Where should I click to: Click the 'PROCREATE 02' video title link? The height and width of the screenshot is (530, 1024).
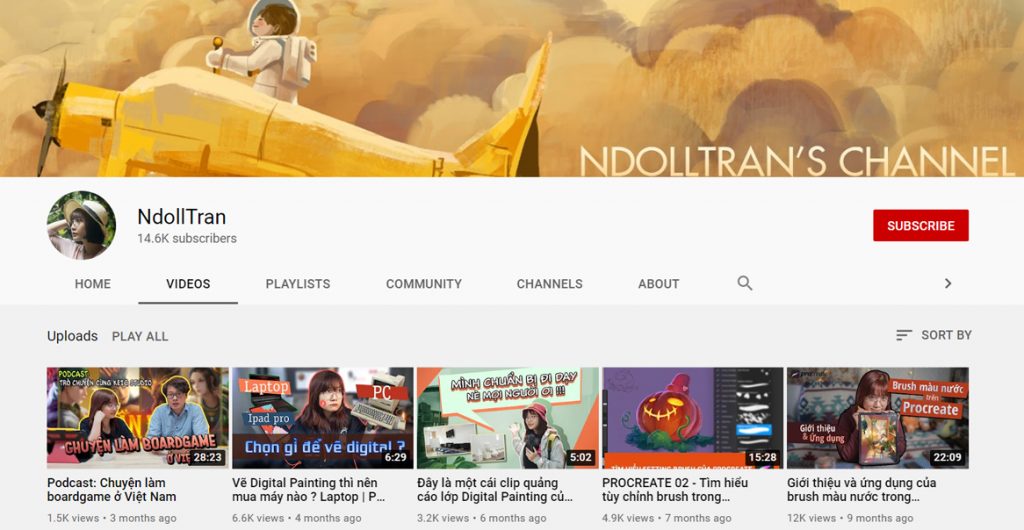(x=675, y=489)
